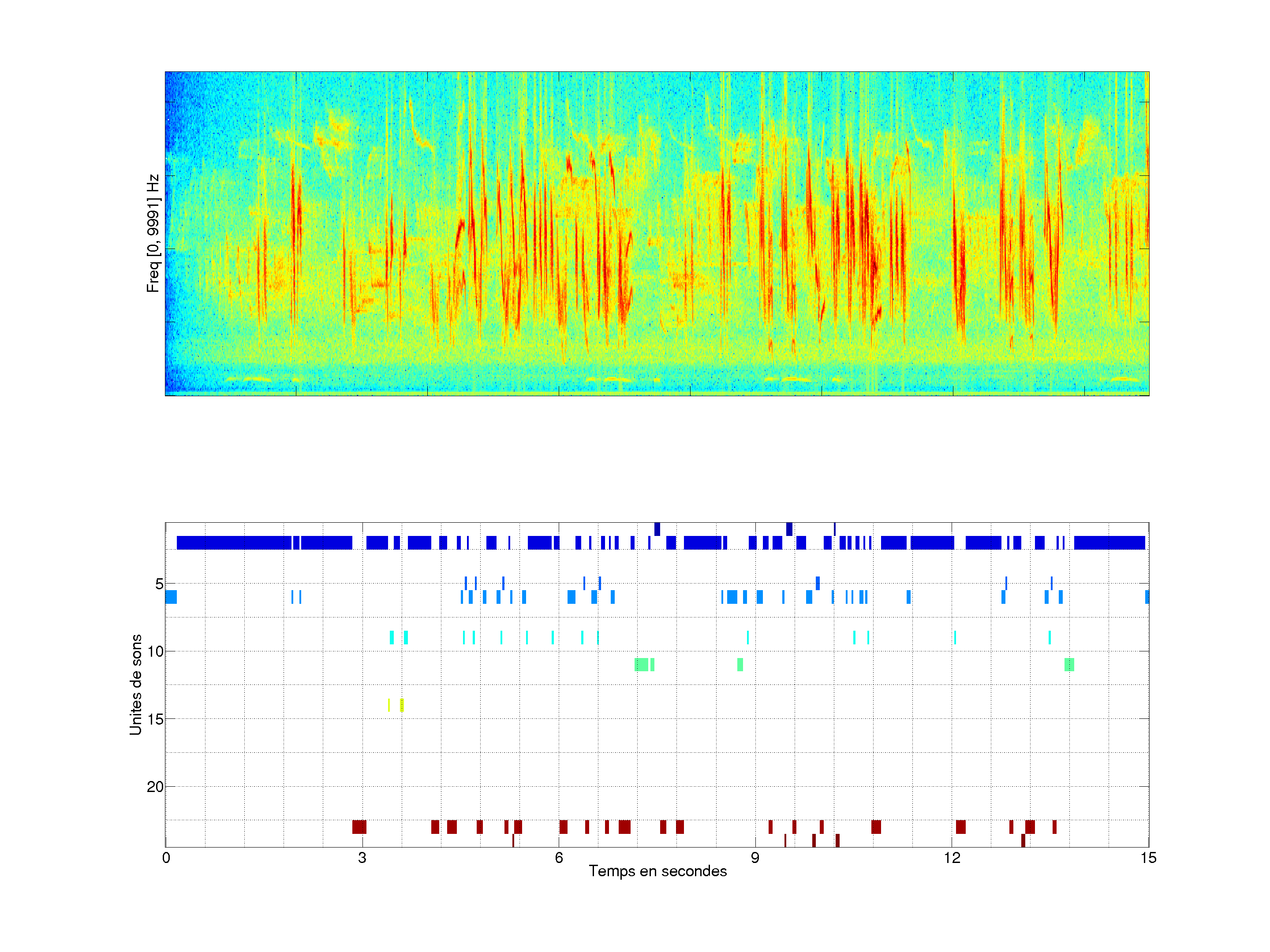This screenshot has height=952, width=1270.
Task: Select x-axis tick label 6
Action: 559,858
